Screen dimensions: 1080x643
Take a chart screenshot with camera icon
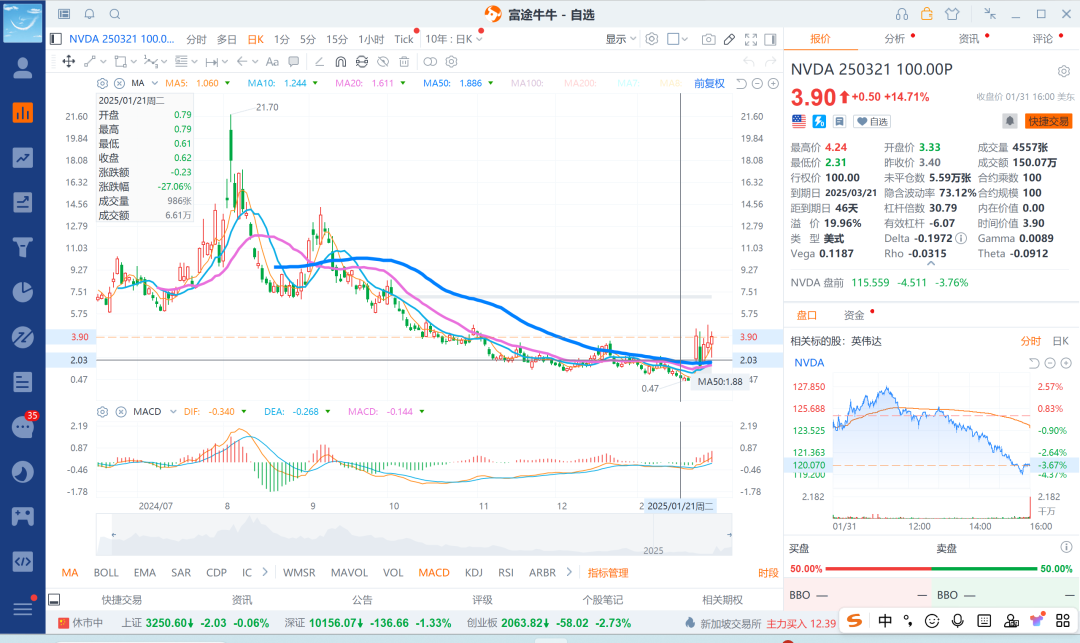click(708, 39)
